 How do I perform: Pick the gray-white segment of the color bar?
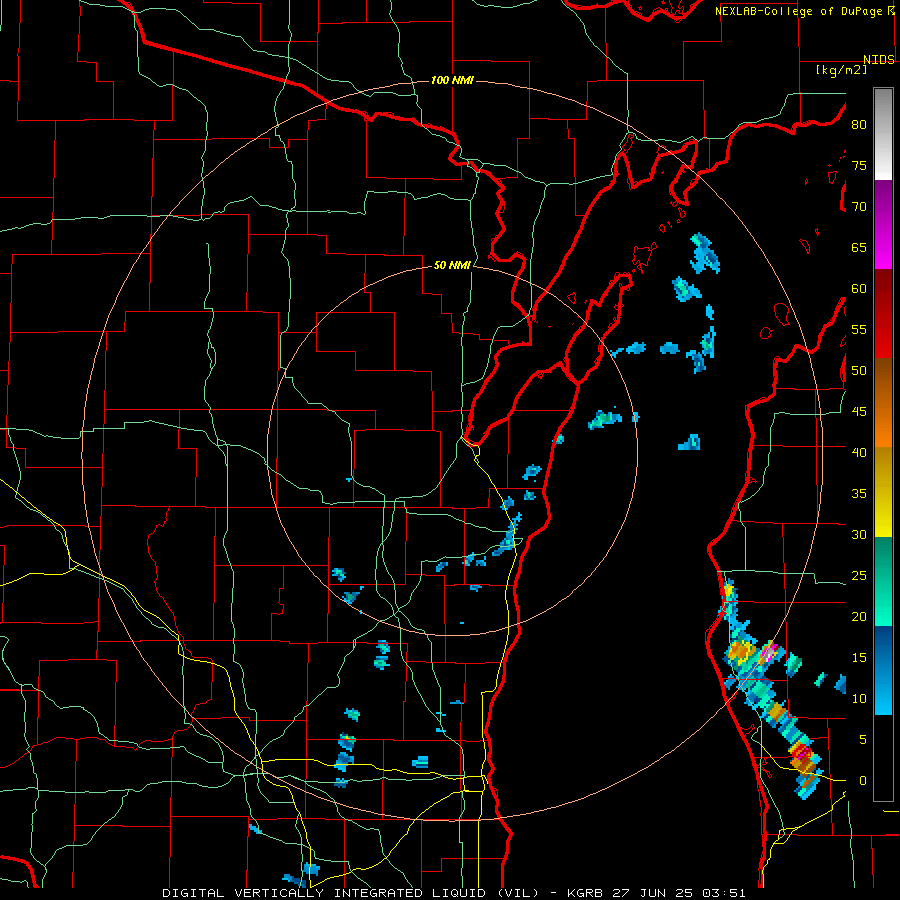(x=883, y=135)
